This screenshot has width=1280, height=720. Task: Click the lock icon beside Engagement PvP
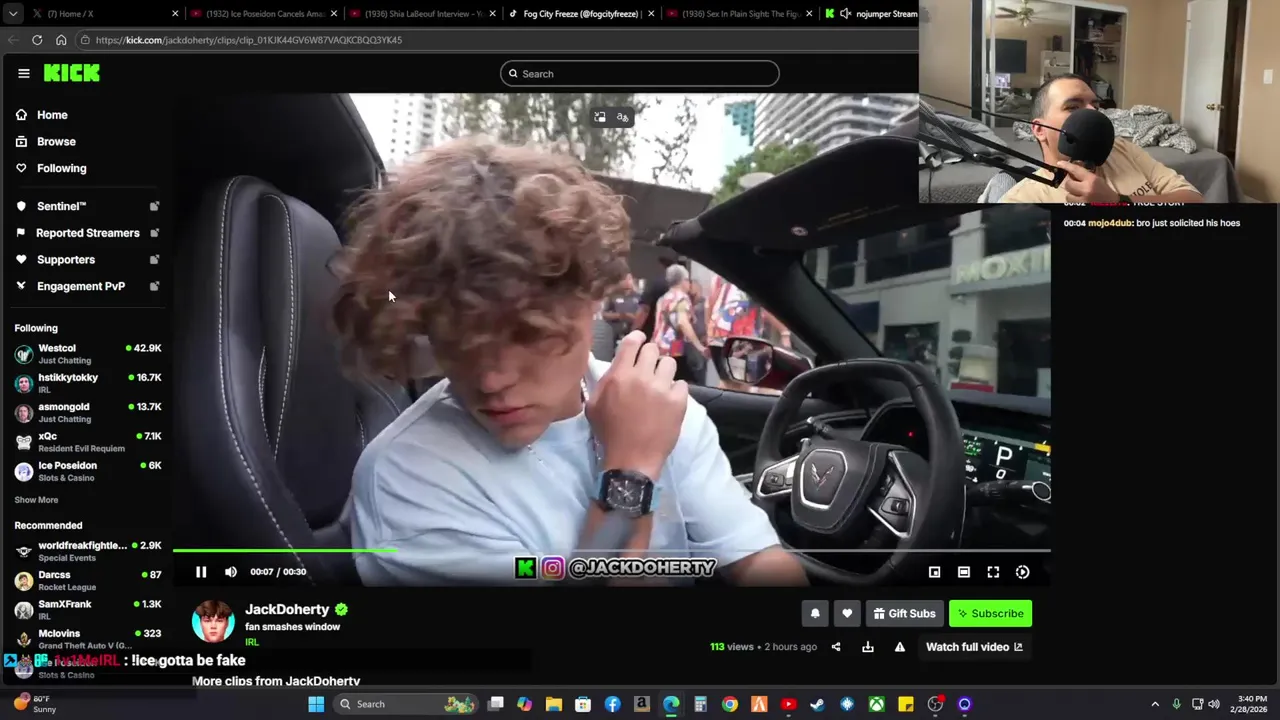pyautogui.click(x=154, y=286)
